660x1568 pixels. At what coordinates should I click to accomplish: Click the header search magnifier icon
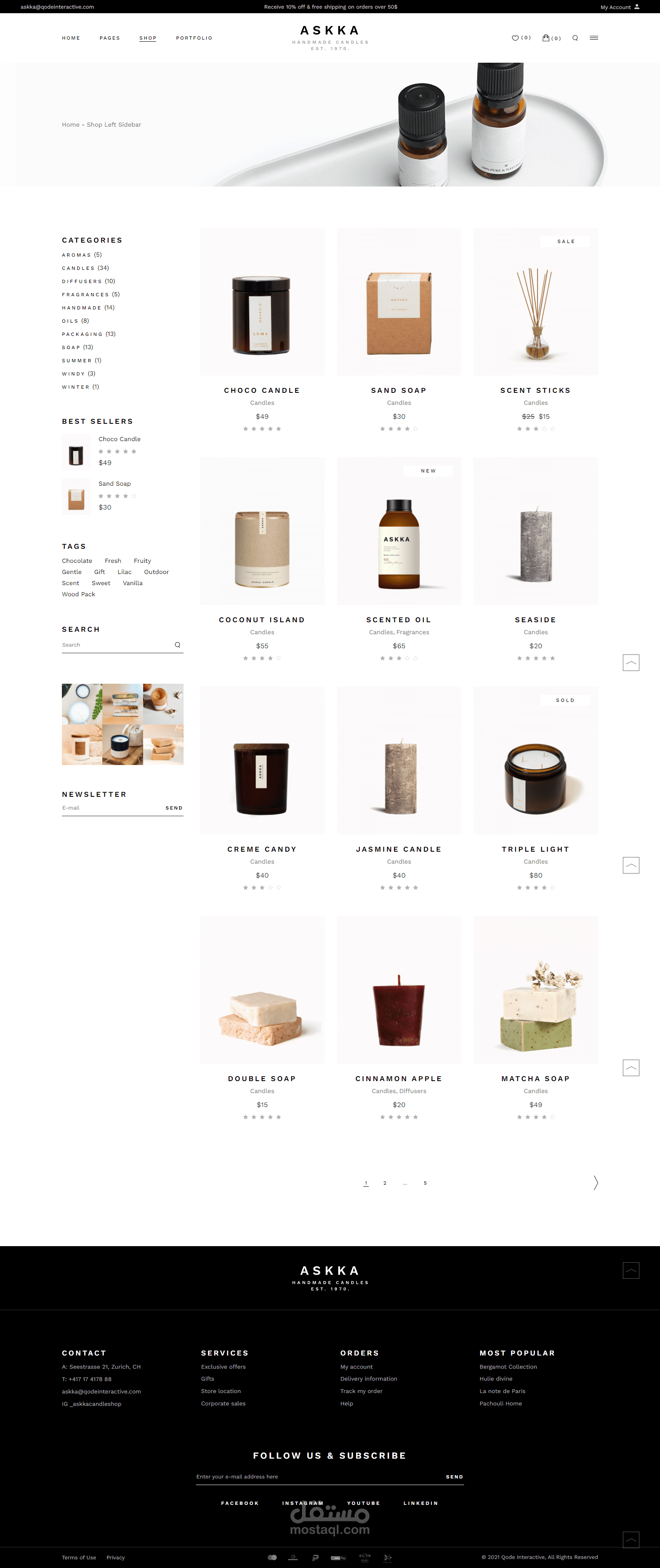click(575, 38)
